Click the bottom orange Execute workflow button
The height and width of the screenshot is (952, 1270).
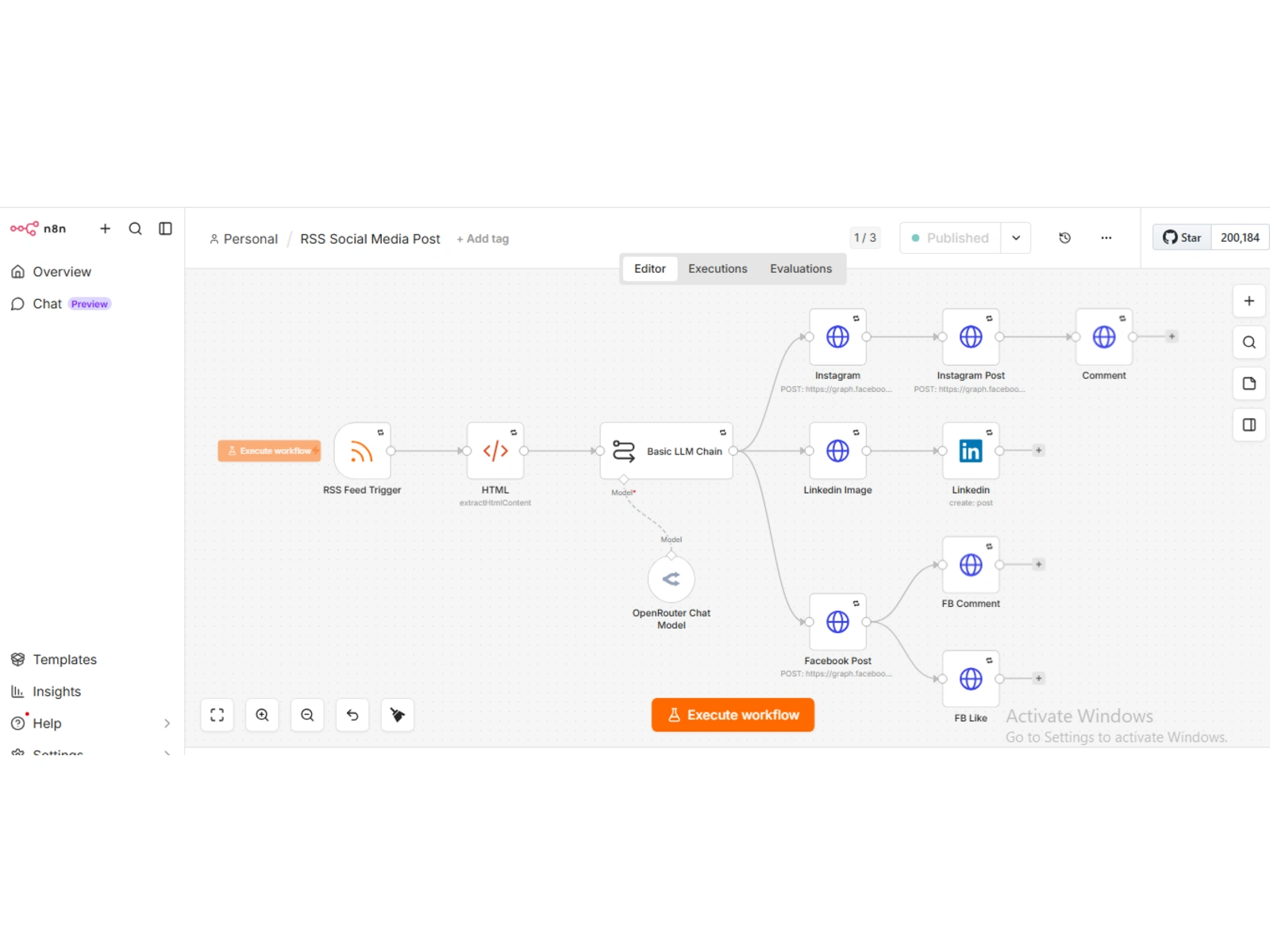click(x=733, y=715)
